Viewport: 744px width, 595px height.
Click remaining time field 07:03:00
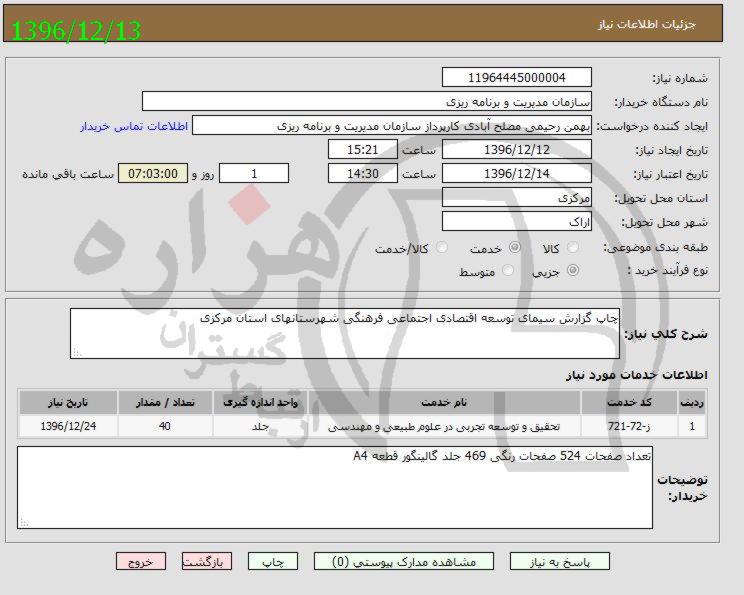coord(153,173)
